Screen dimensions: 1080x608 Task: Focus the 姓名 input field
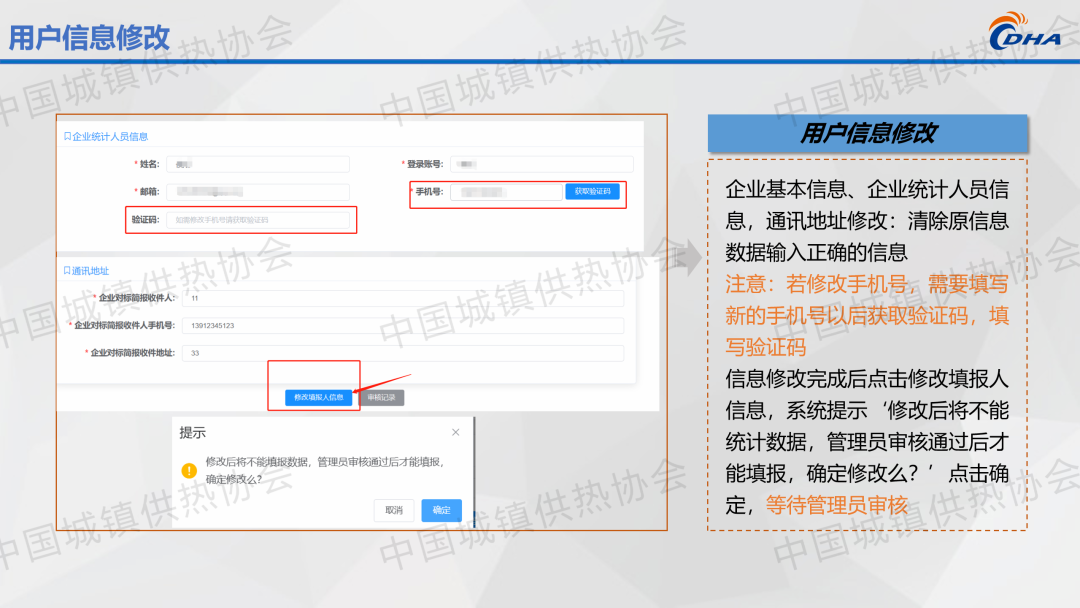click(x=257, y=164)
